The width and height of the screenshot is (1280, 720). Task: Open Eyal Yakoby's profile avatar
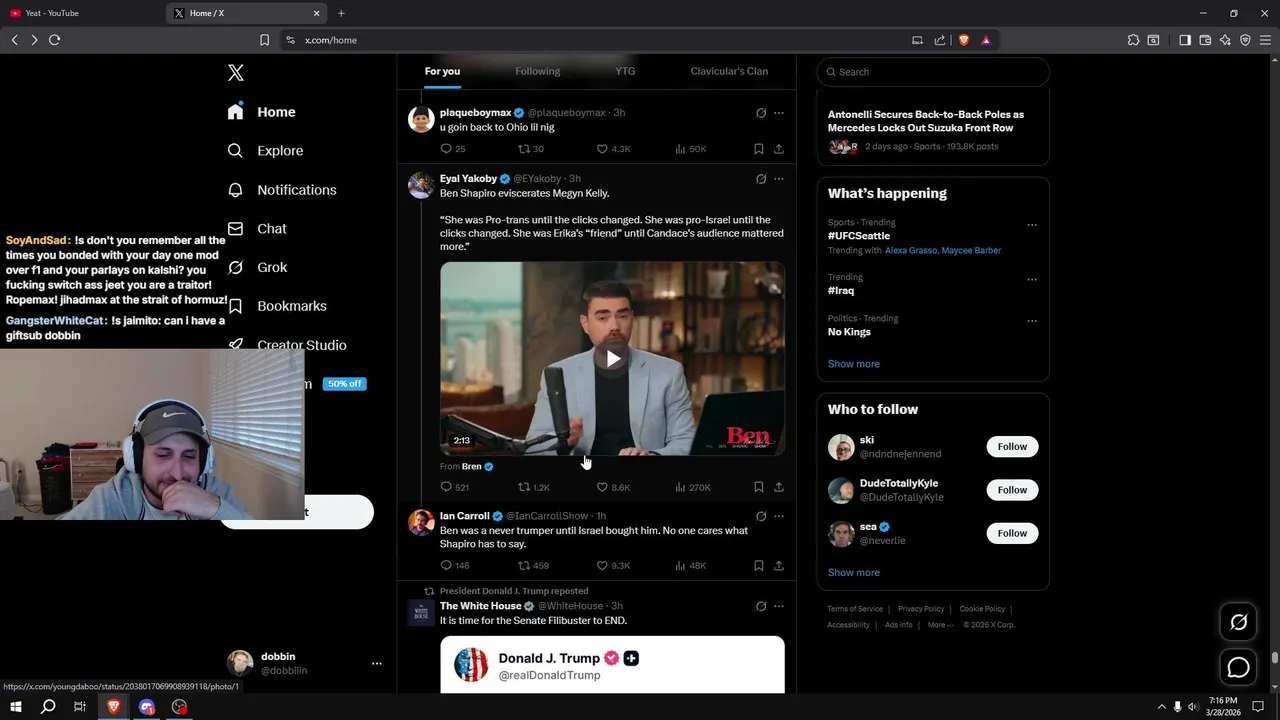421,185
